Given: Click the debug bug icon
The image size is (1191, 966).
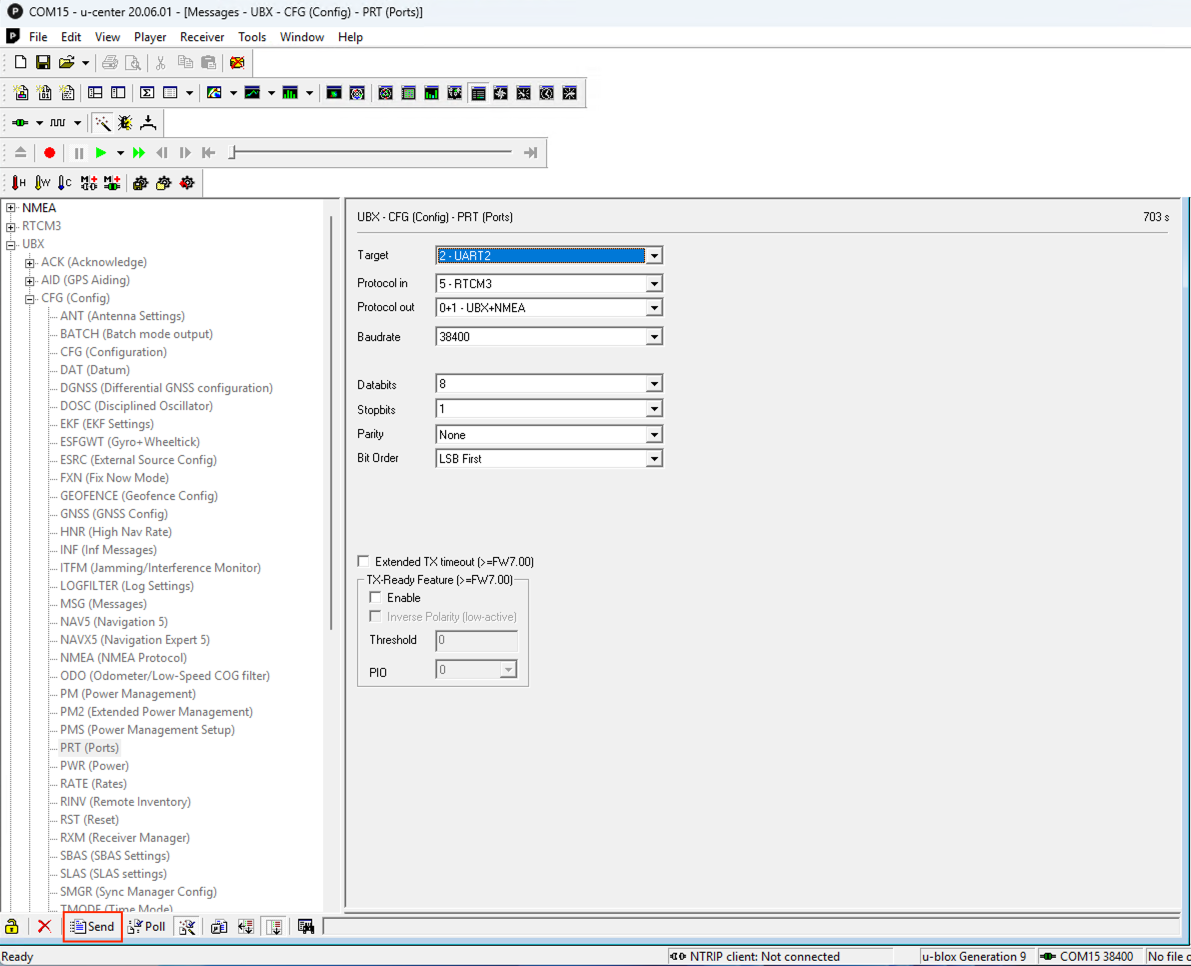Looking at the screenshot, I should click(x=125, y=123).
